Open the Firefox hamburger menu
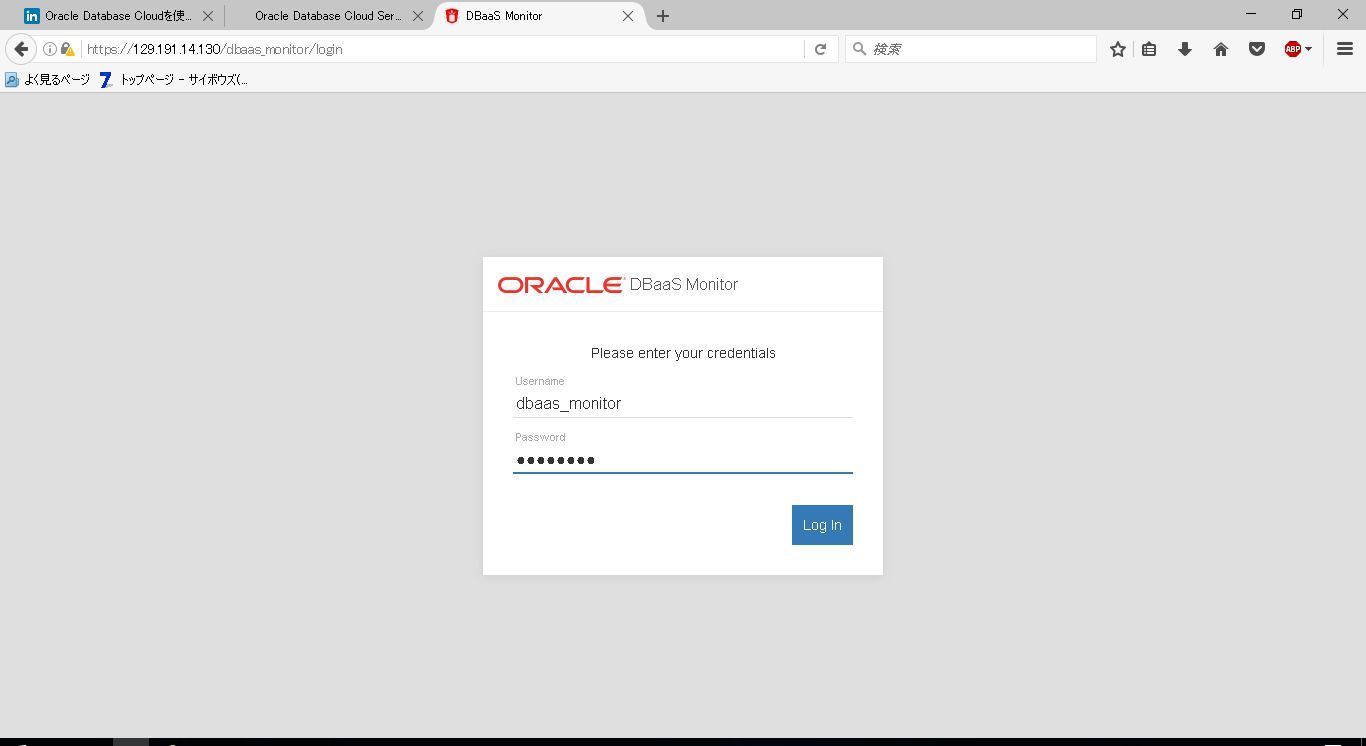1366x746 pixels. (x=1345, y=49)
